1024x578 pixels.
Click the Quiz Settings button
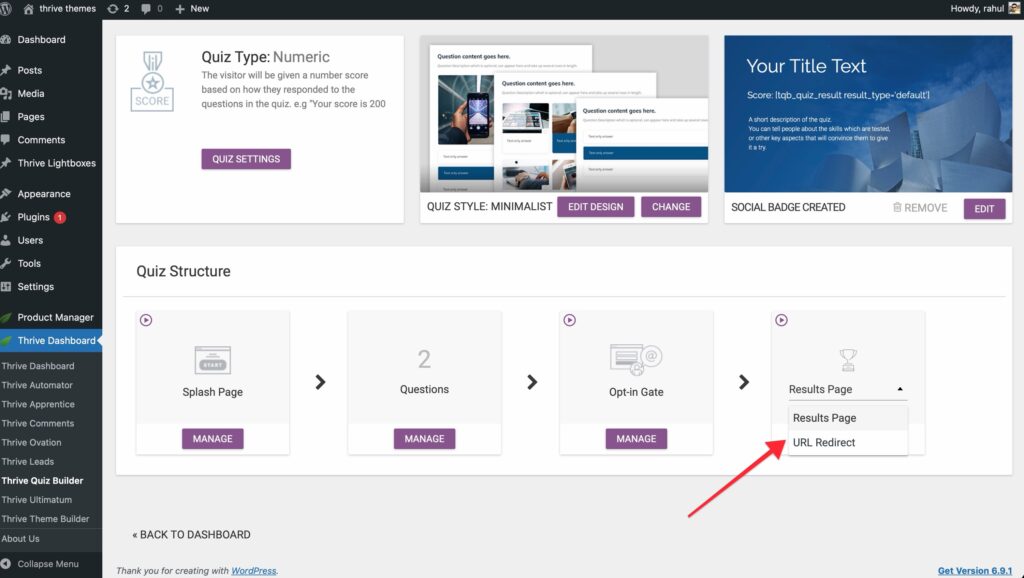[x=246, y=158]
